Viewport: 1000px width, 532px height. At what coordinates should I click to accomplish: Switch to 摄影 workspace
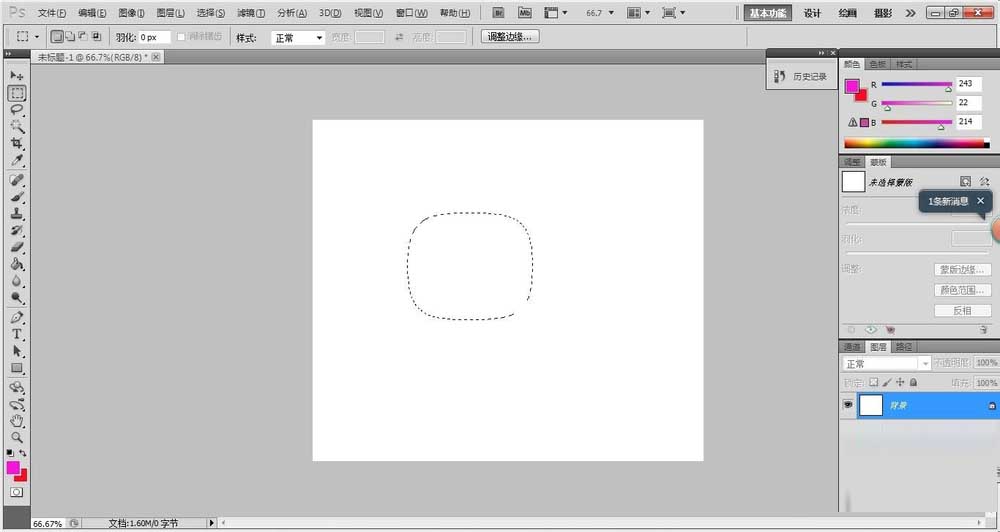coord(883,13)
